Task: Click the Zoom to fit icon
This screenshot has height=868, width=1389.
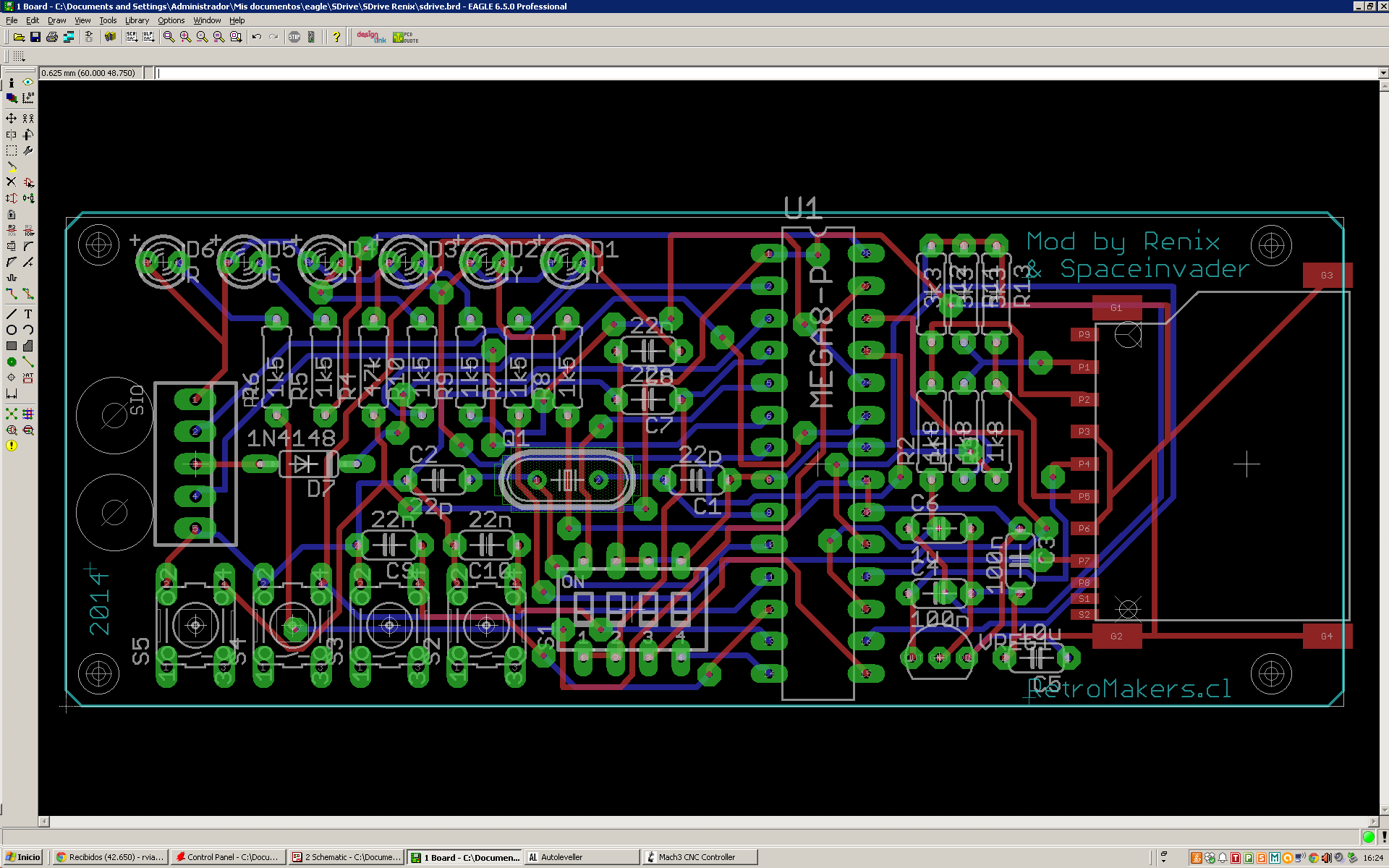Action: tap(169, 37)
